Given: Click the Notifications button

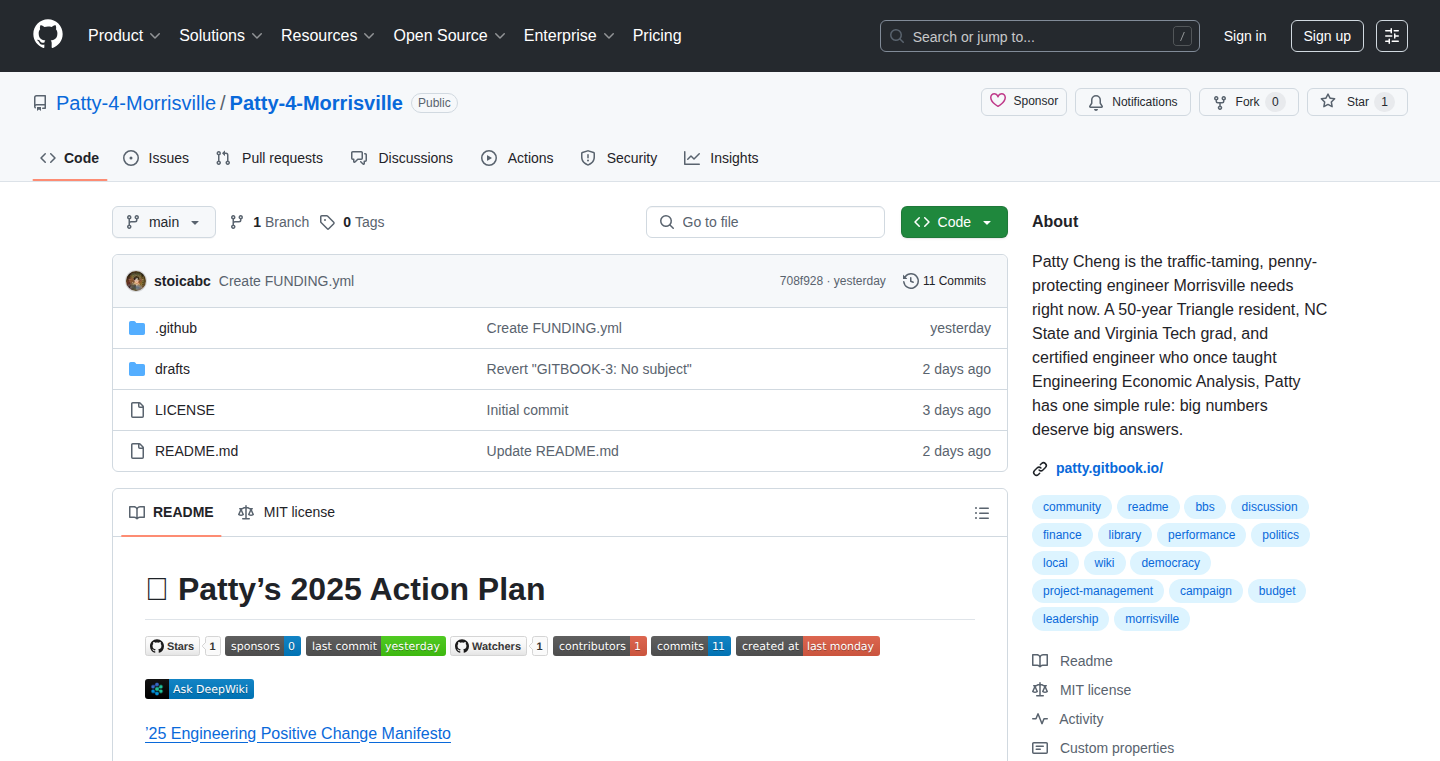Looking at the screenshot, I should pos(1133,102).
